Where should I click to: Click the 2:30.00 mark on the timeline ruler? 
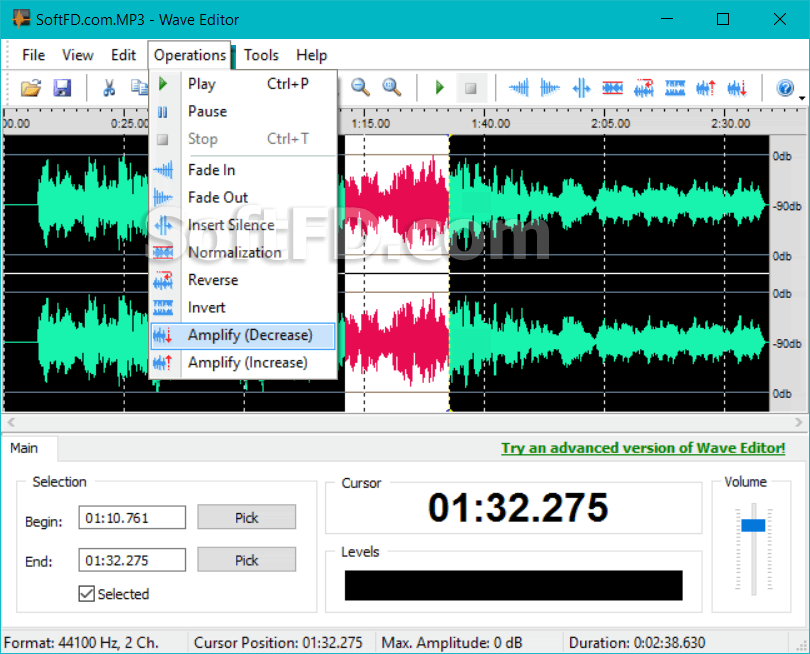pyautogui.click(x=730, y=123)
